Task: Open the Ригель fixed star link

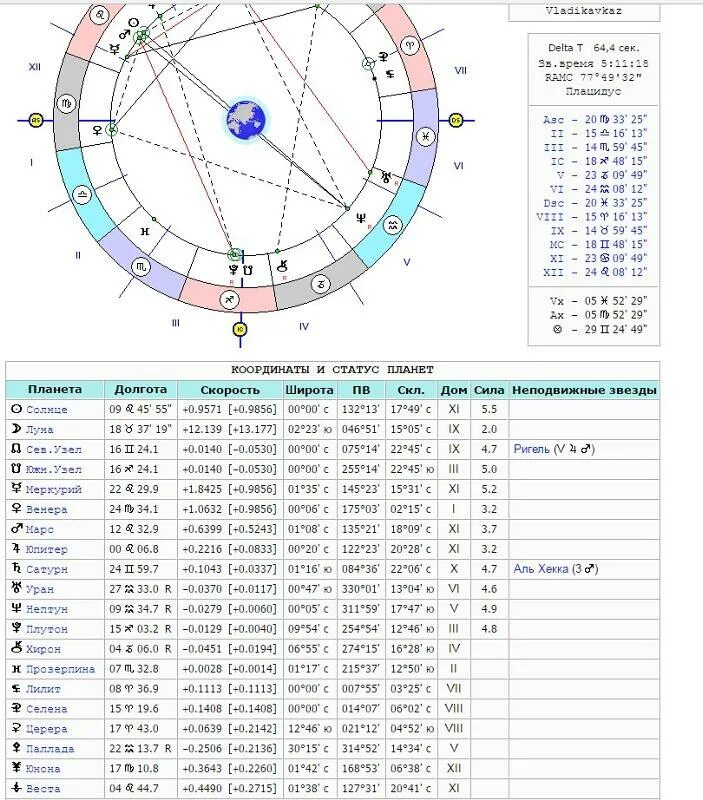Action: pyautogui.click(x=531, y=449)
